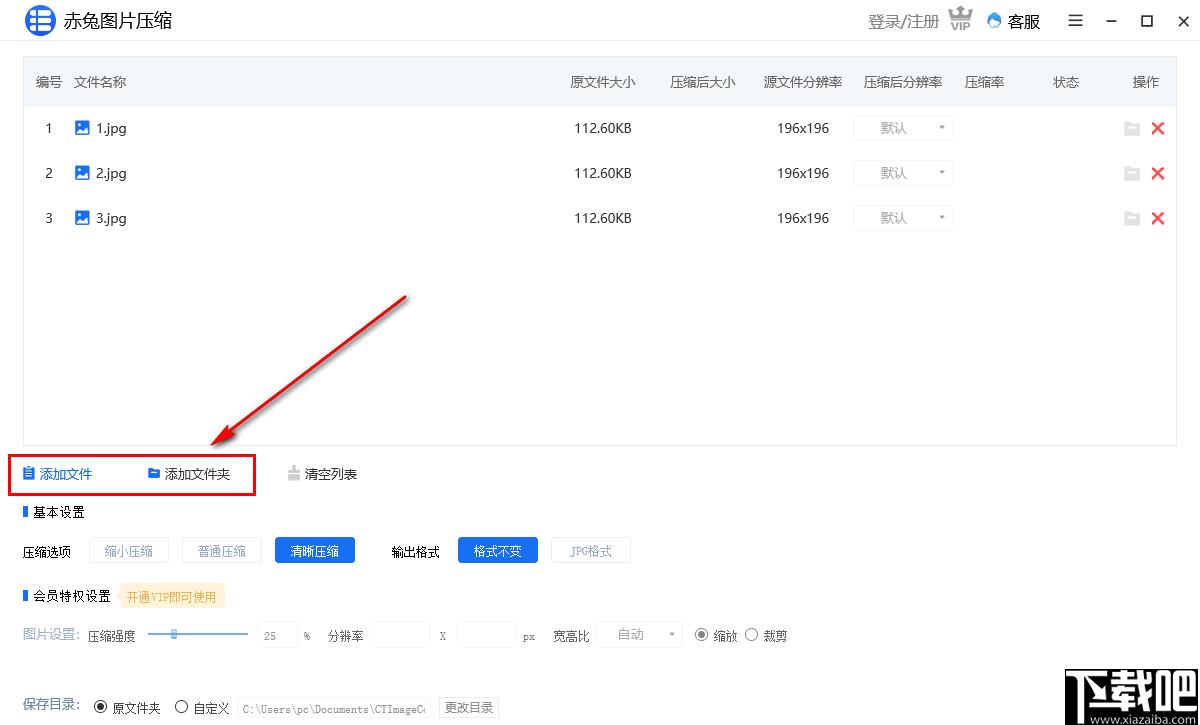
Task: Click the image icon beside 2.jpg
Action: pyautogui.click(x=82, y=173)
